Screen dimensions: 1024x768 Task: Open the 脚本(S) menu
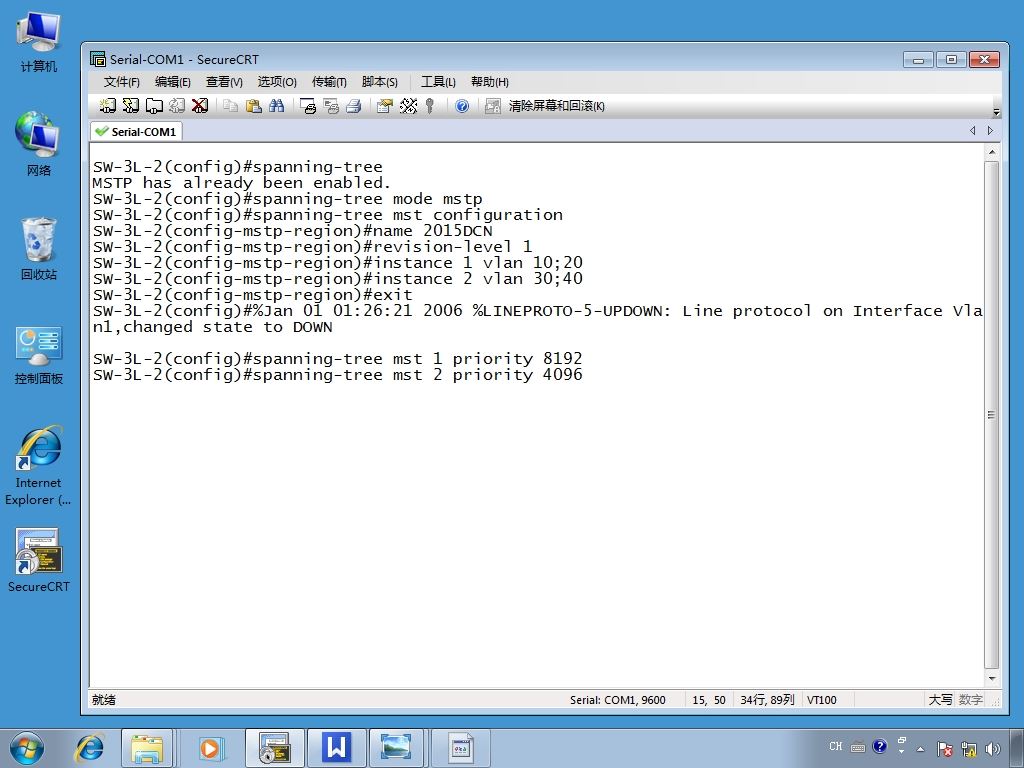click(379, 82)
